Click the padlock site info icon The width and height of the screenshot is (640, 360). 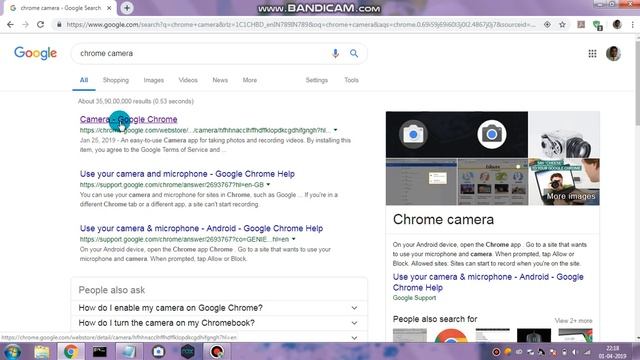[60, 24]
